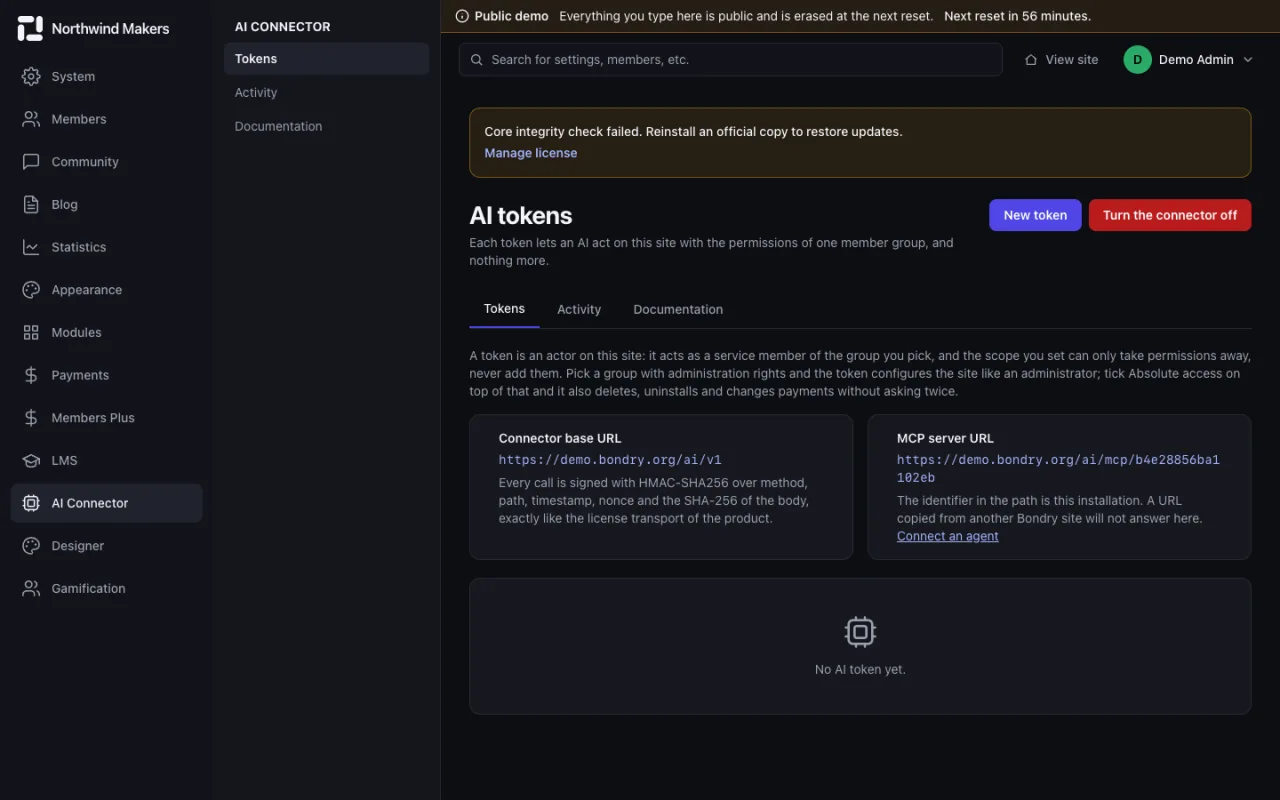
Task: Create a token with the New token button
Action: [x=1035, y=215]
